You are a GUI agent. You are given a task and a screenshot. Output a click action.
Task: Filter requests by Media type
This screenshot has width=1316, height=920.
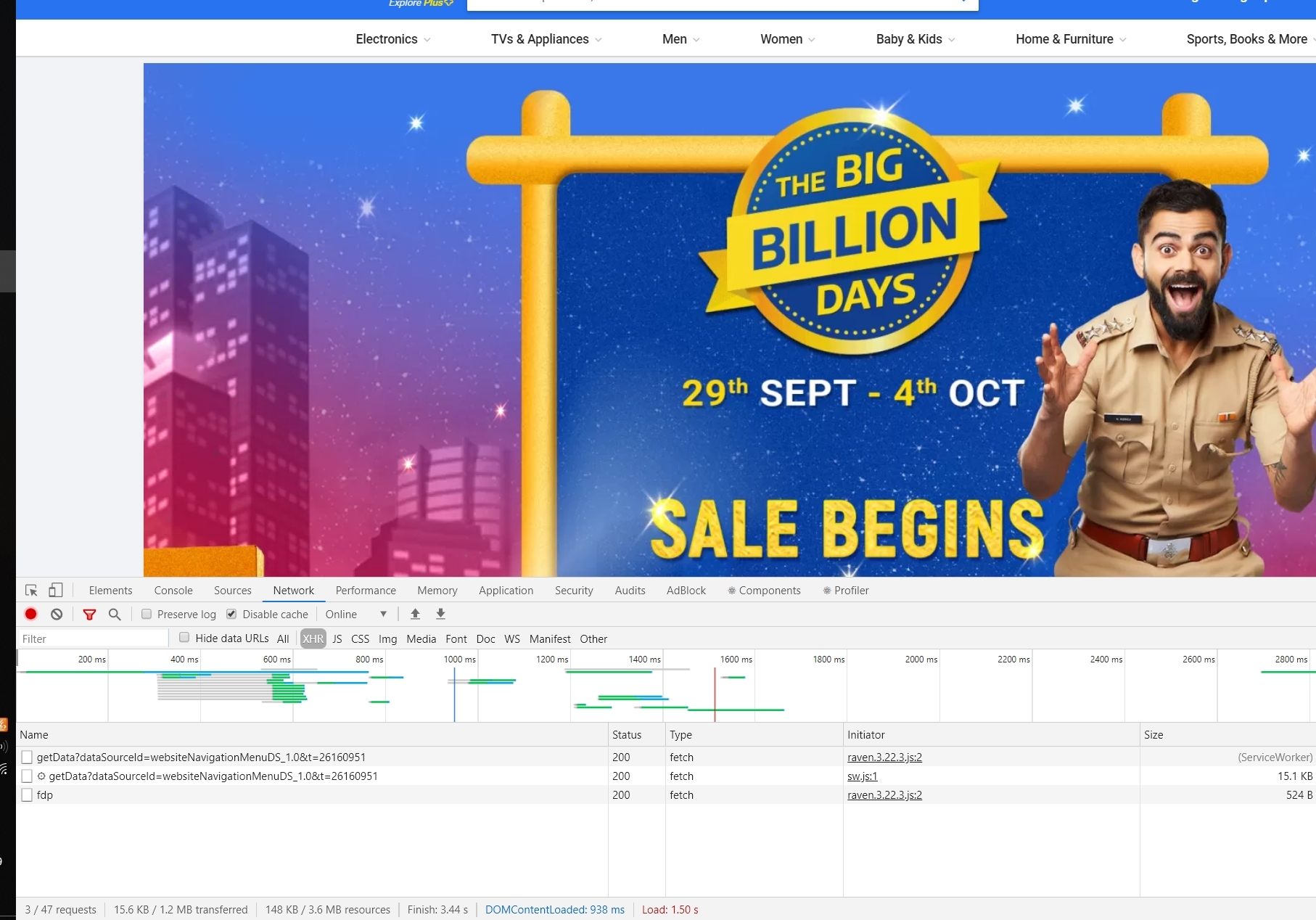point(421,639)
